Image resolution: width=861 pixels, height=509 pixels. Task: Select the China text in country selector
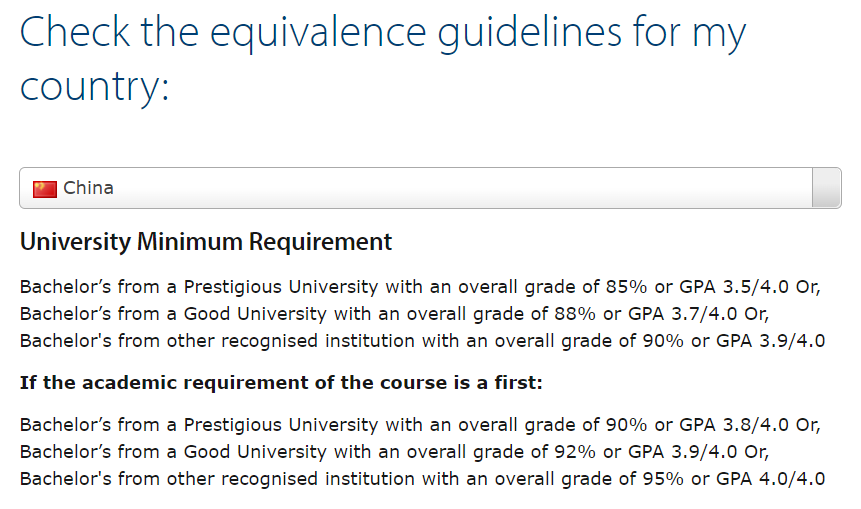(88, 188)
